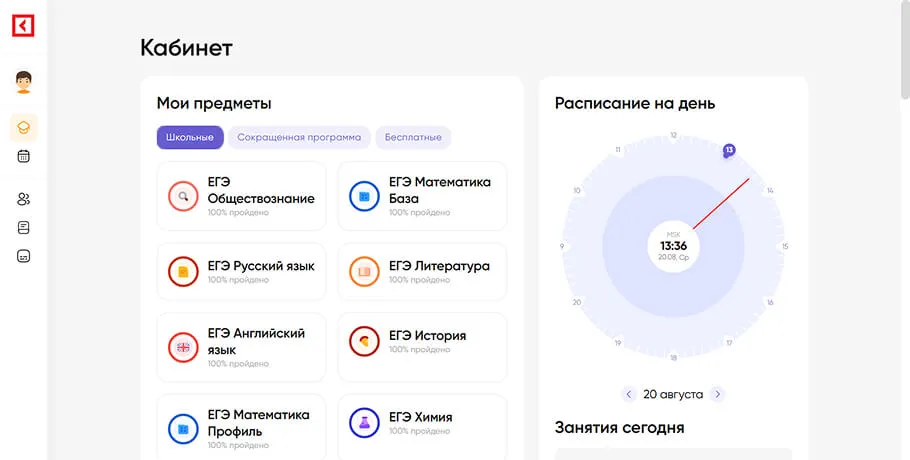The width and height of the screenshot is (910, 460).
Task: Click the 13:36 time at the clock center
Action: pos(673,246)
